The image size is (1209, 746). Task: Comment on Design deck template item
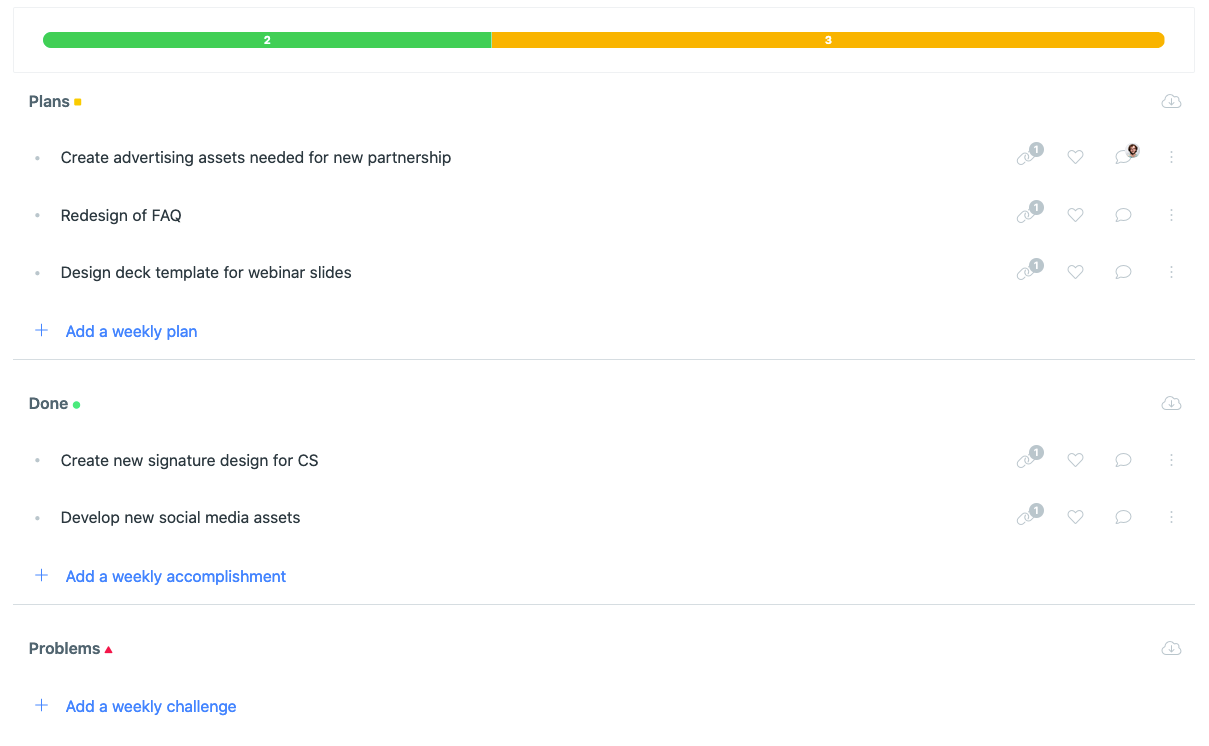(1123, 272)
